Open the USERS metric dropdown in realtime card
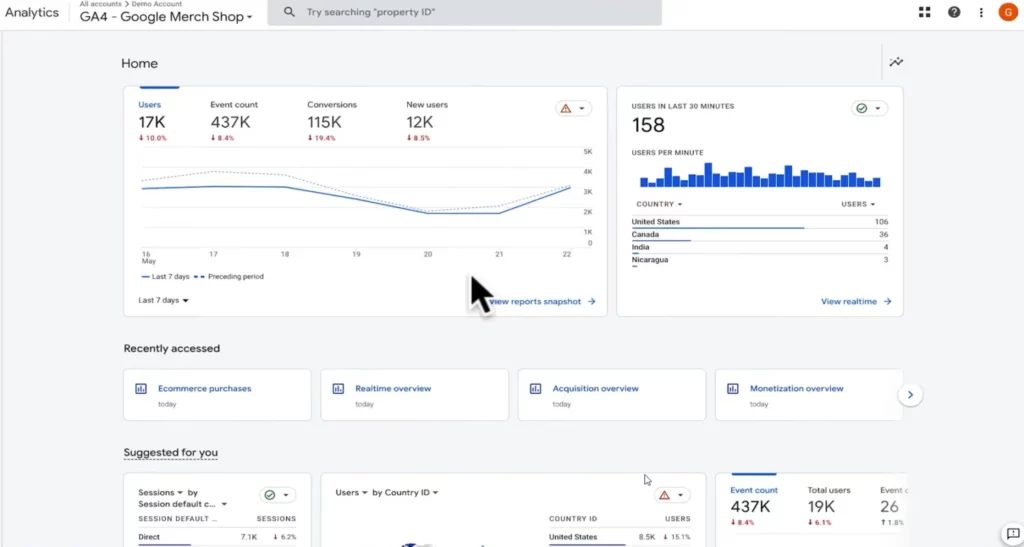This screenshot has height=547, width=1024. click(858, 204)
